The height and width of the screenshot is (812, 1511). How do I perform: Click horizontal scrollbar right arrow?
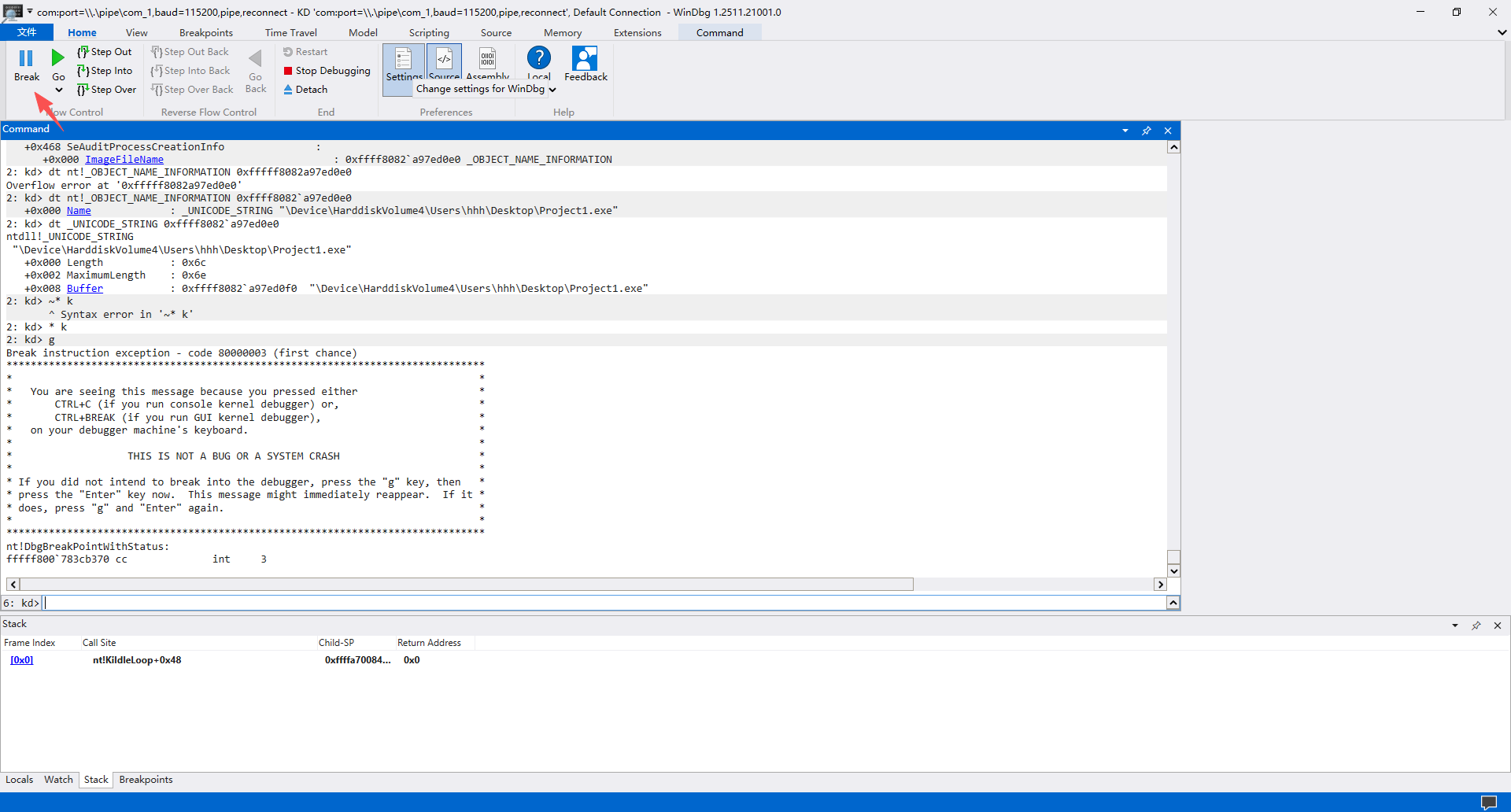(1160, 585)
